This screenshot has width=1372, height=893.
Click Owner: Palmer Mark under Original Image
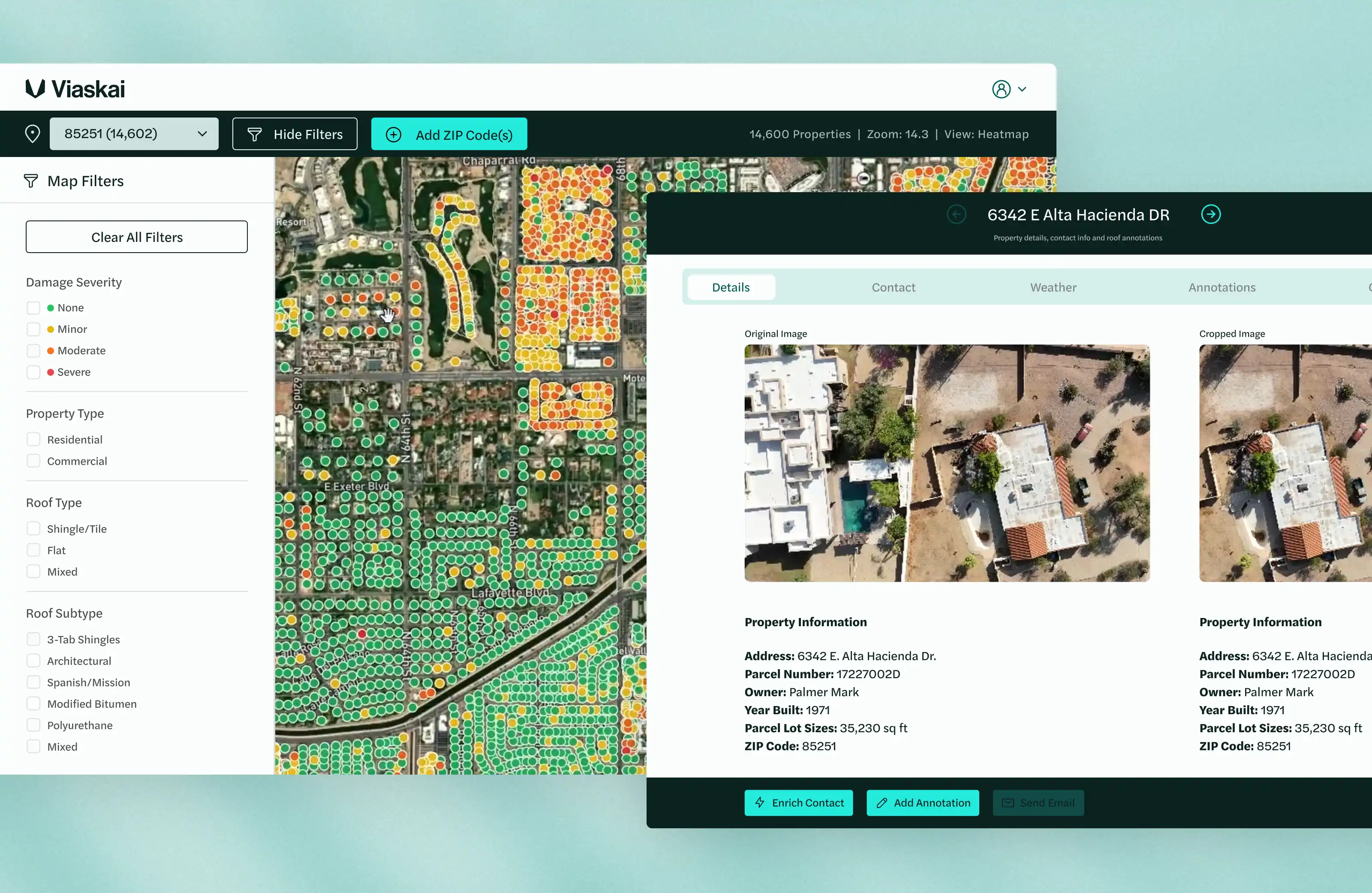801,692
